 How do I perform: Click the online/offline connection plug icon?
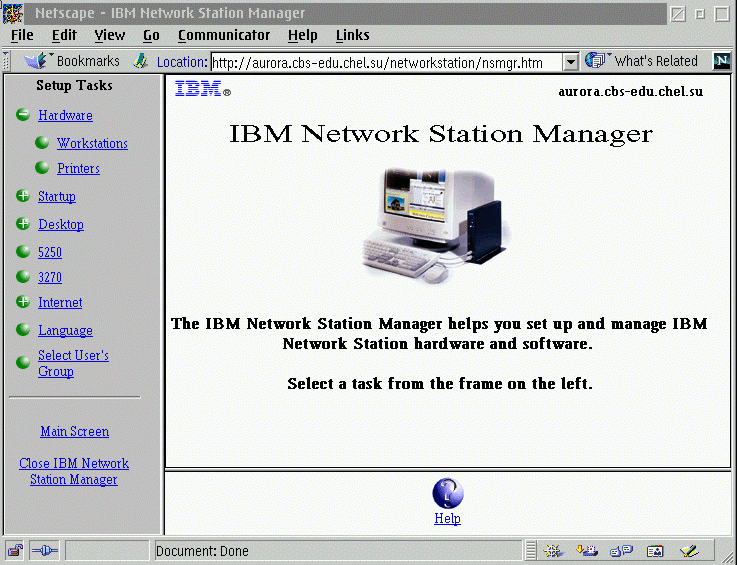coord(45,550)
